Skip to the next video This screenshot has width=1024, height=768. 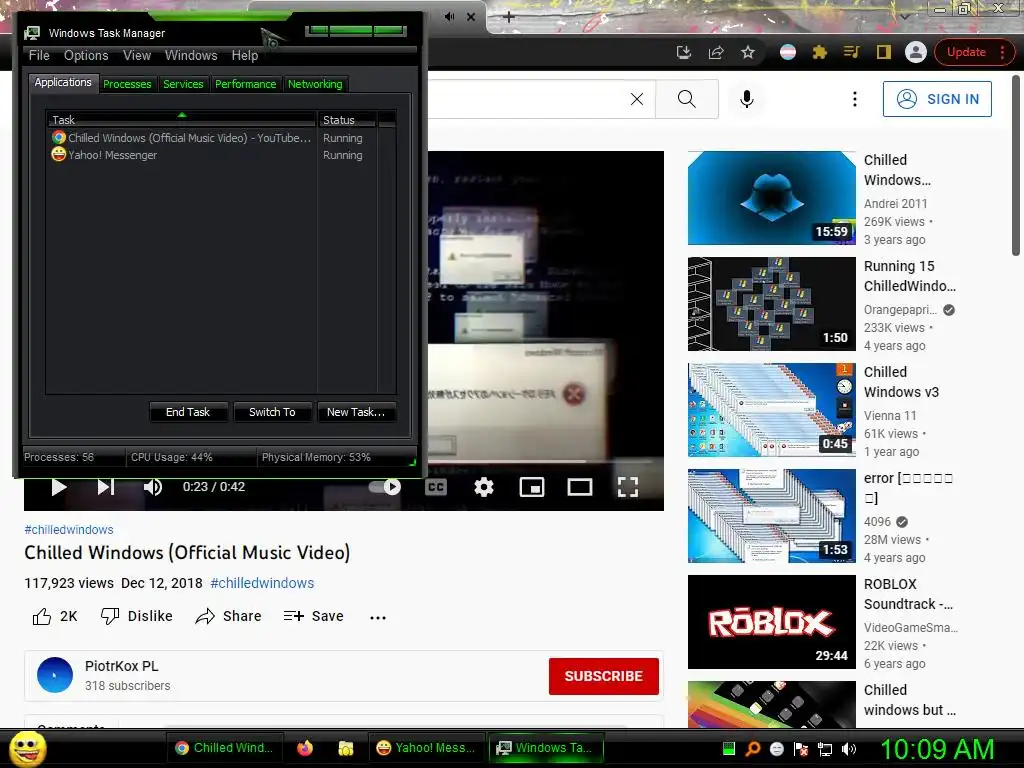coord(106,487)
